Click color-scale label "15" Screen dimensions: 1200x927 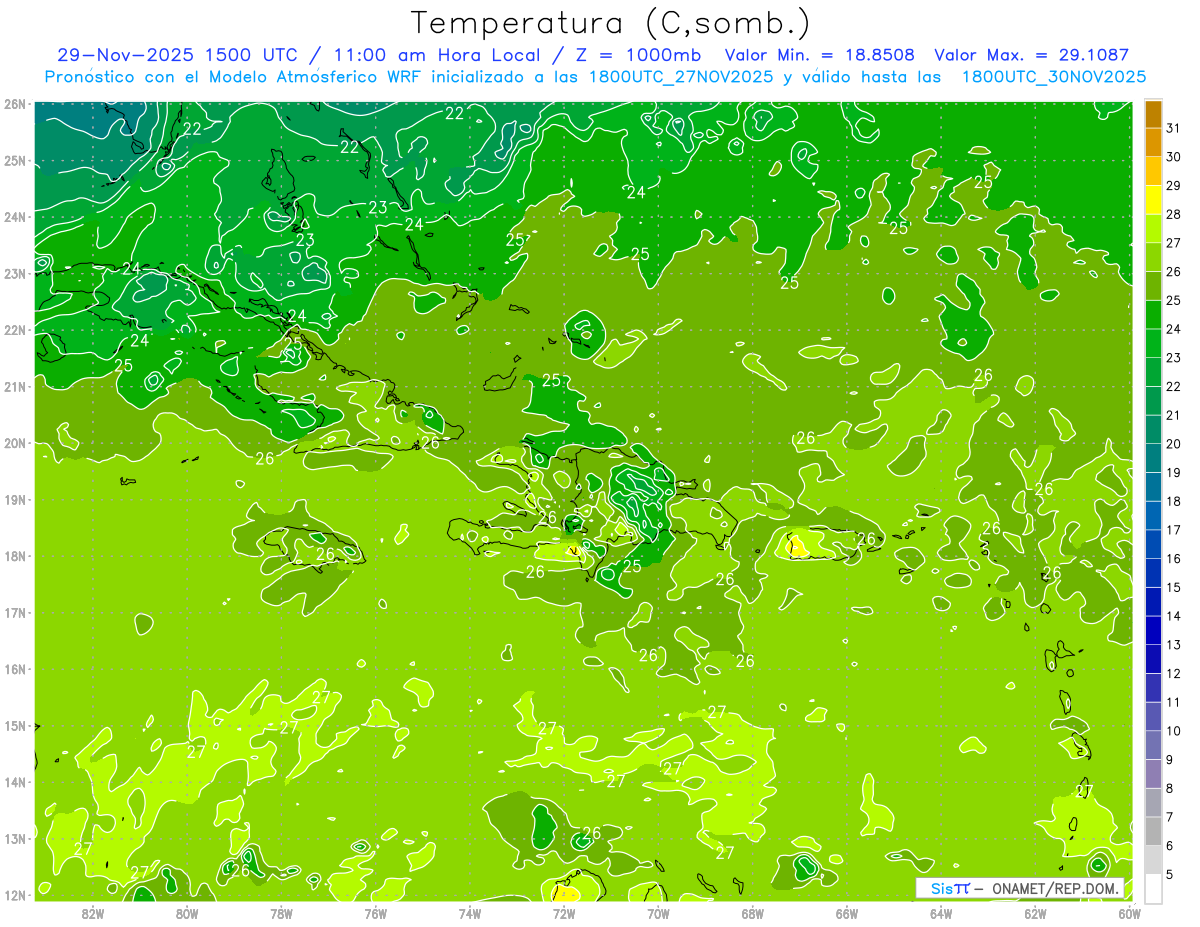click(1174, 587)
